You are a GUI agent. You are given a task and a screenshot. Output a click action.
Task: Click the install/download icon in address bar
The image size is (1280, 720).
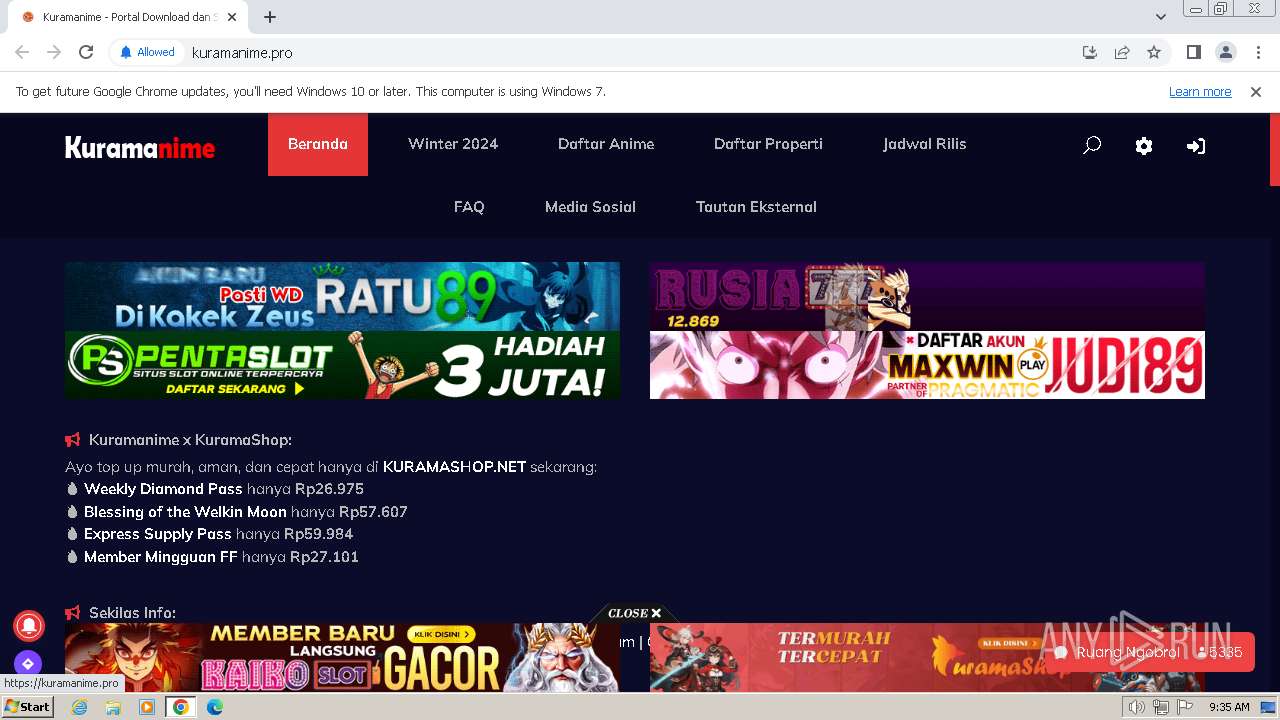[1090, 52]
